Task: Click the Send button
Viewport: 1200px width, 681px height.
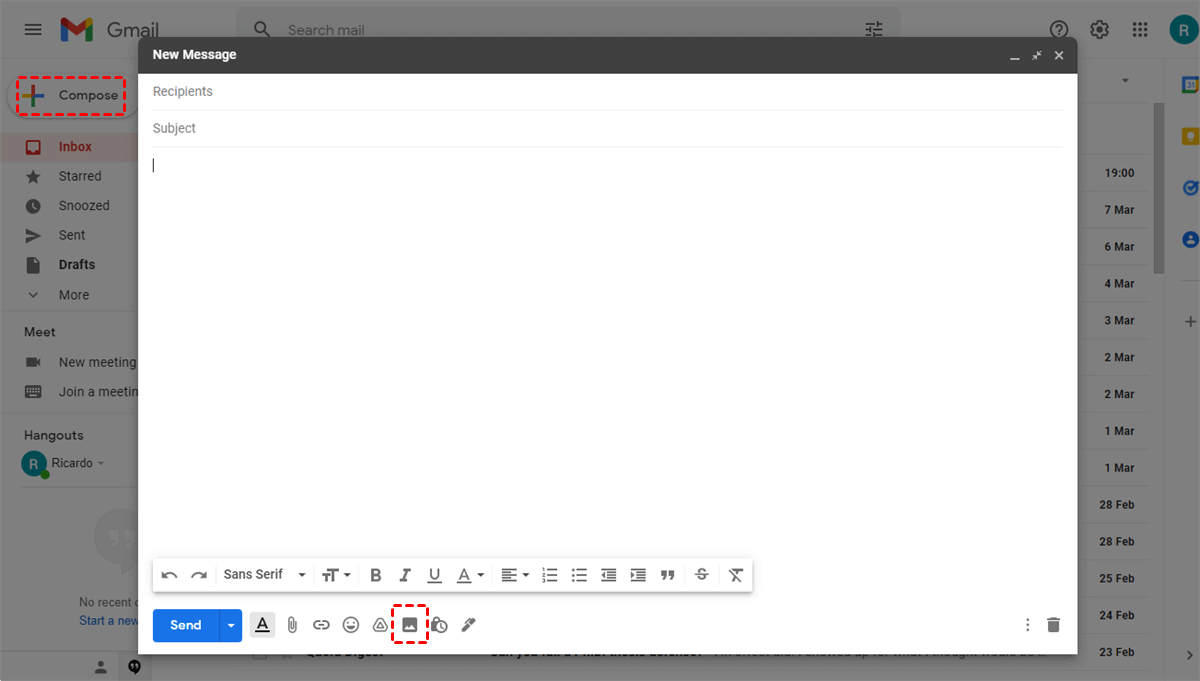Action: [x=186, y=625]
